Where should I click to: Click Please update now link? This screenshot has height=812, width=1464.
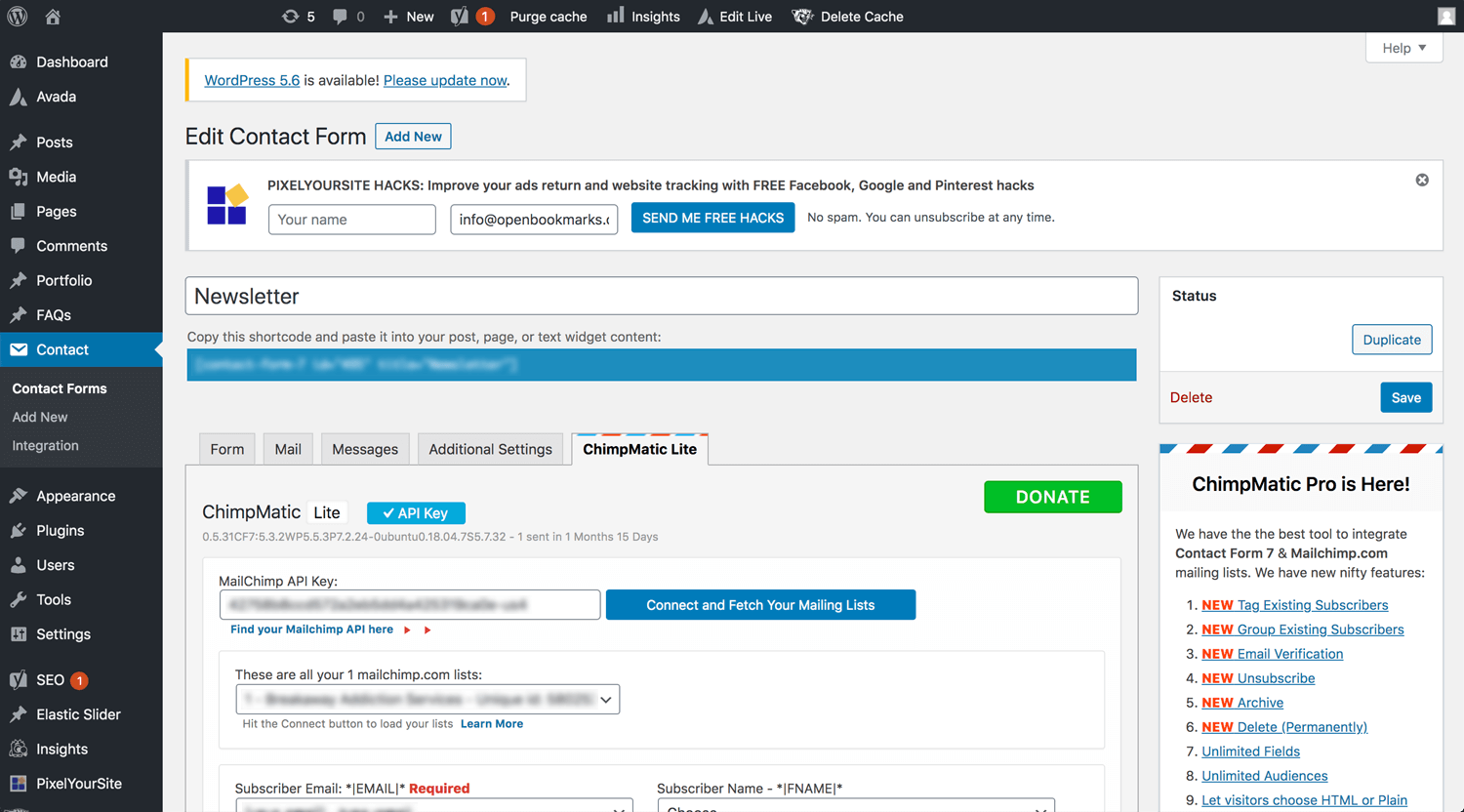[445, 80]
